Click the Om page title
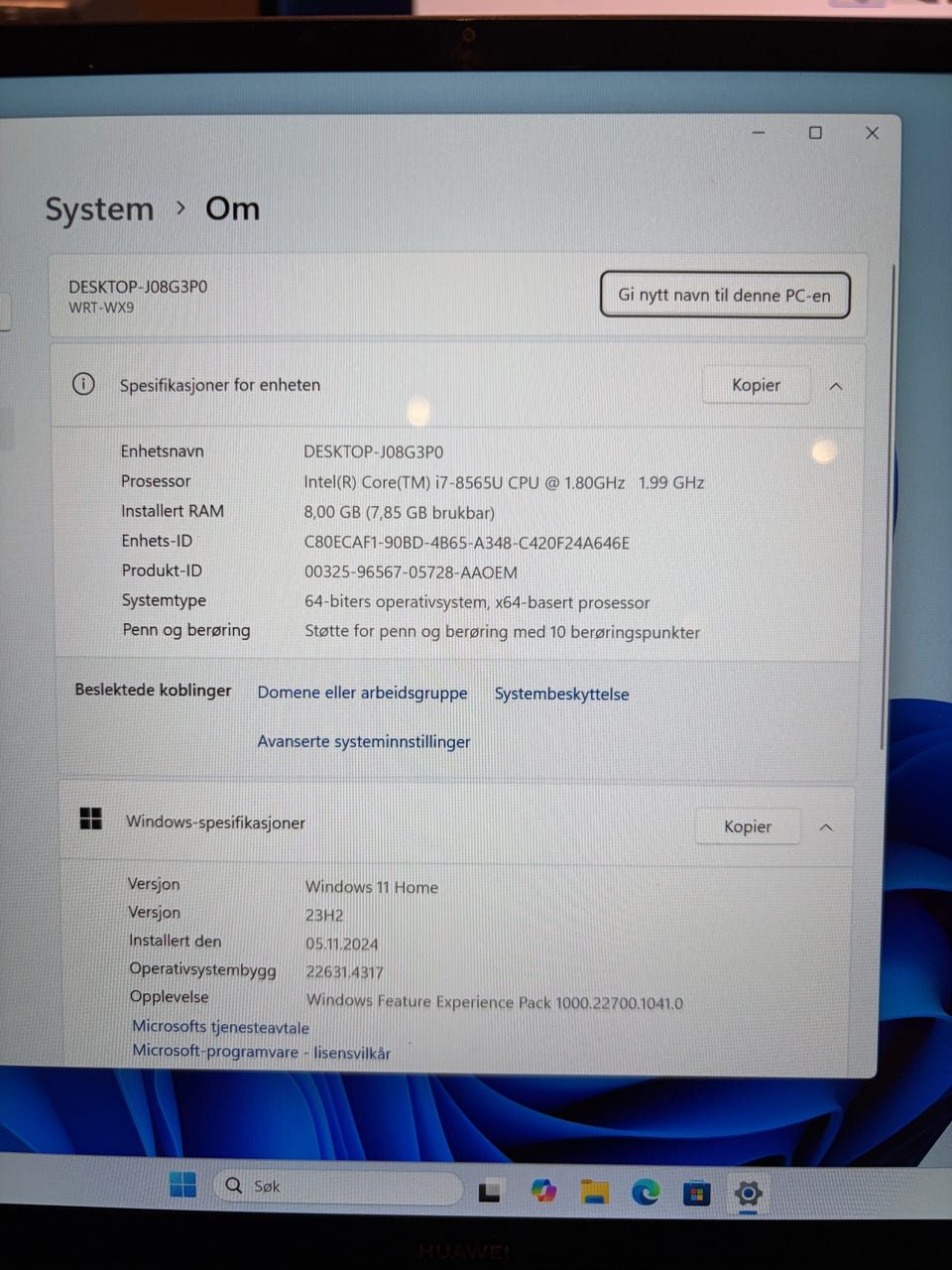The width and height of the screenshot is (952, 1270). pos(232,208)
